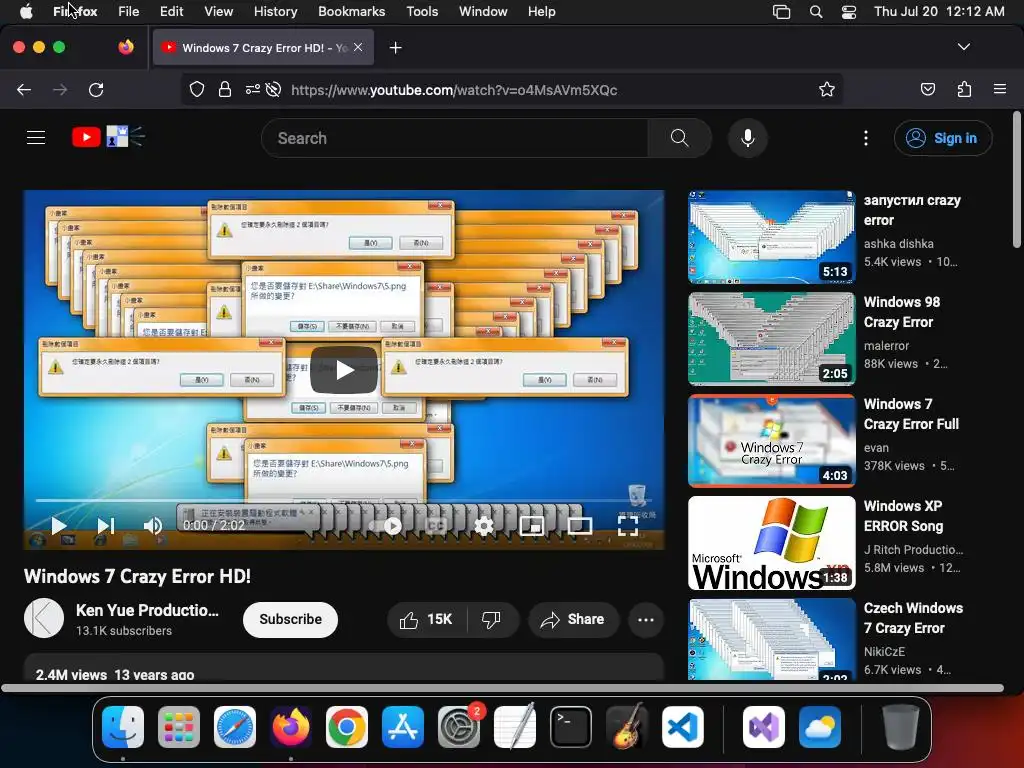
Task: Play the video with the center play button
Action: (344, 370)
